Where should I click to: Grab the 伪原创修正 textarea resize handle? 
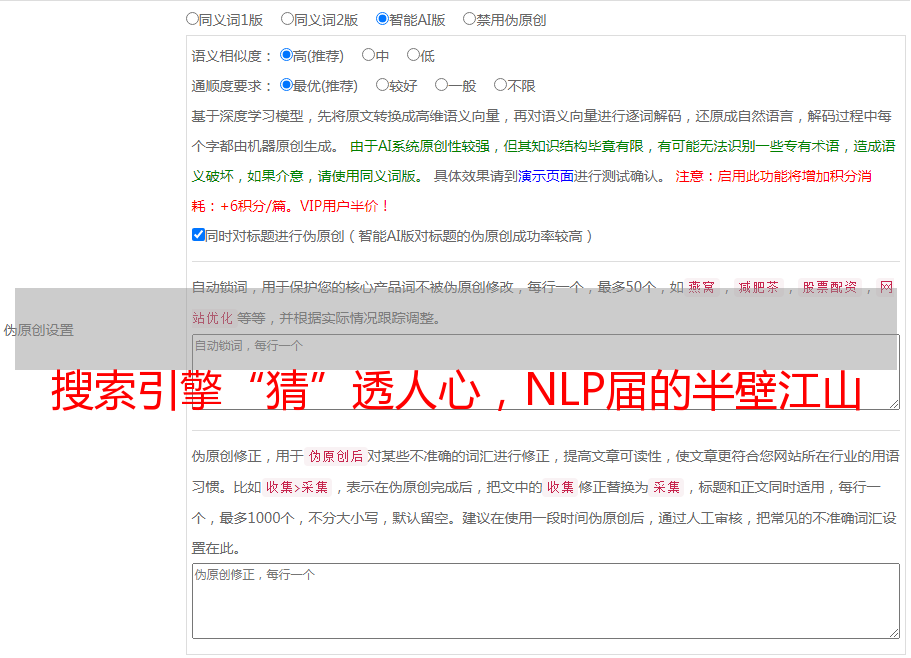894,633
